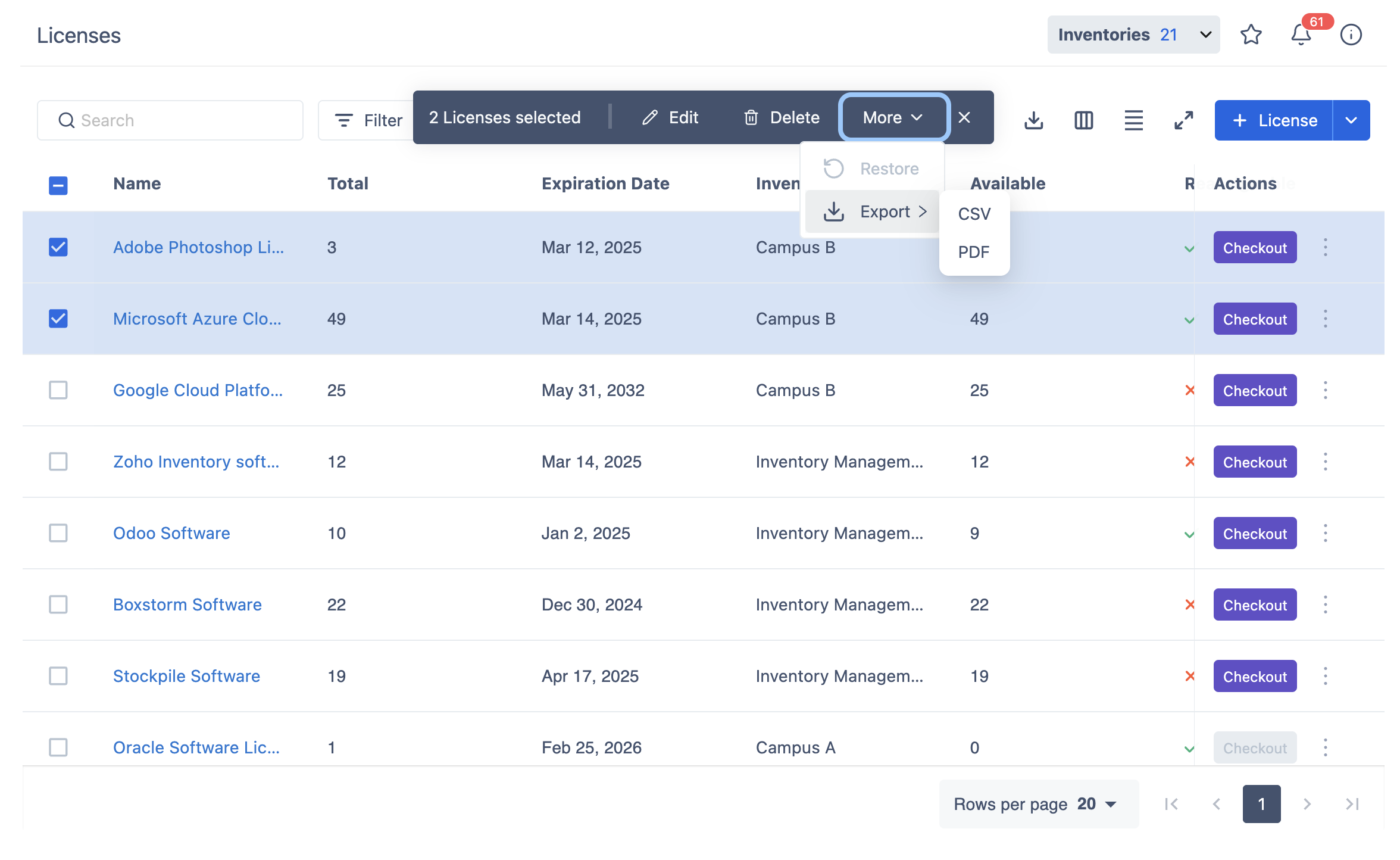Open kebab menu for Odoo Software row
This screenshot has height=860, width=1400.
1326,533
